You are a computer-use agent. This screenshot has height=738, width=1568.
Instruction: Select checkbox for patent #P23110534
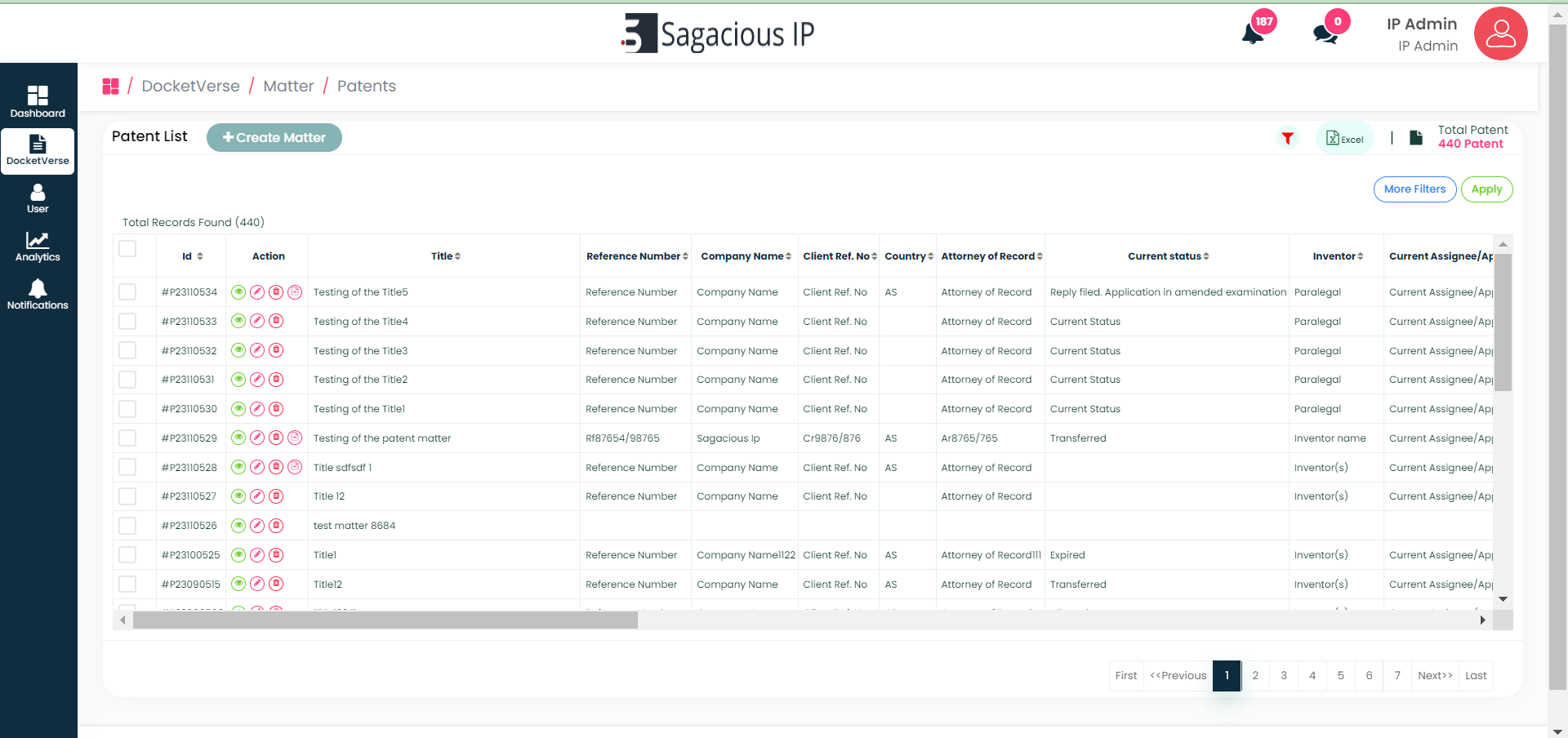coord(127,292)
